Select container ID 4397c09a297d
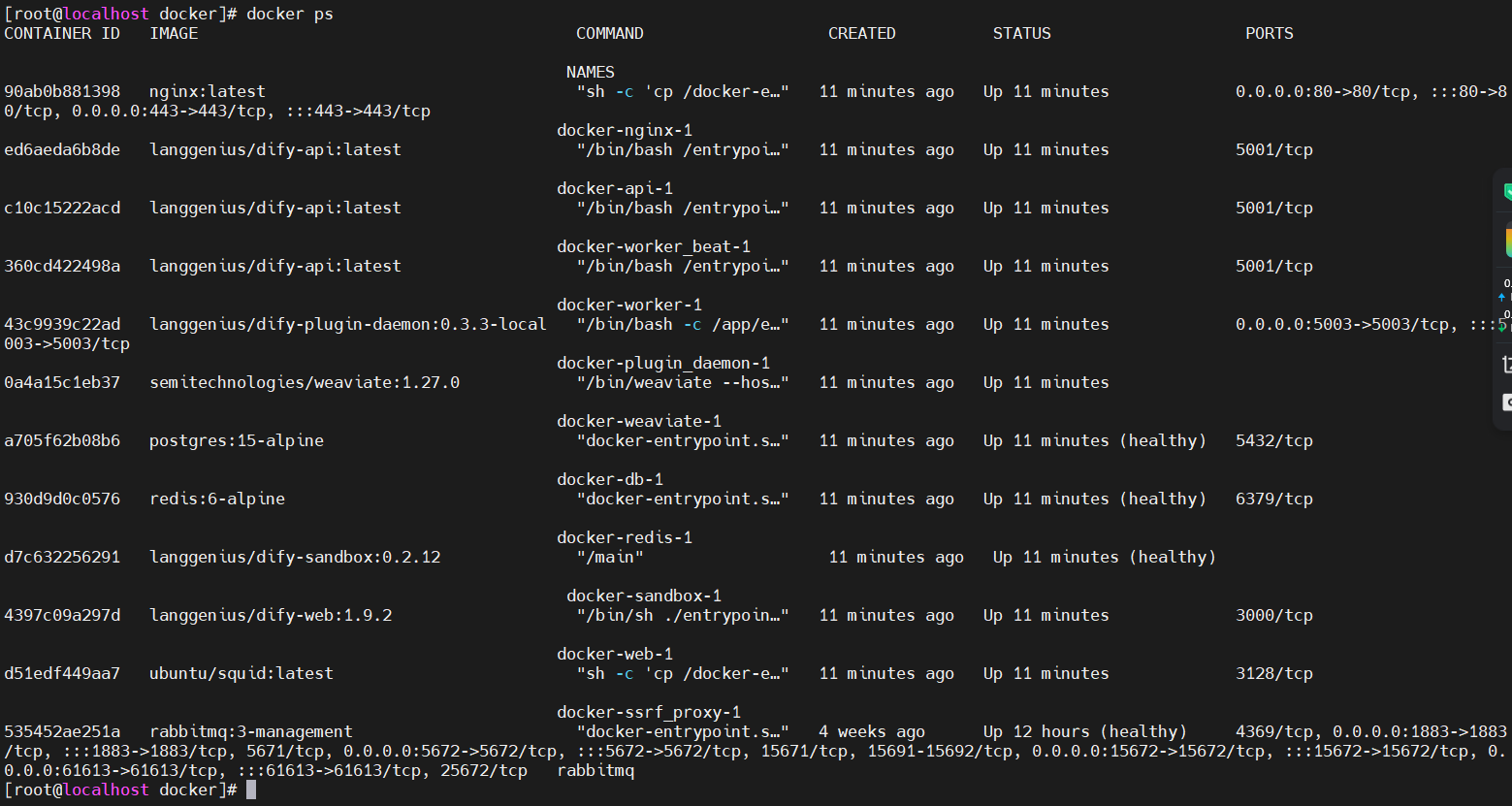The width and height of the screenshot is (1512, 806). (x=62, y=615)
